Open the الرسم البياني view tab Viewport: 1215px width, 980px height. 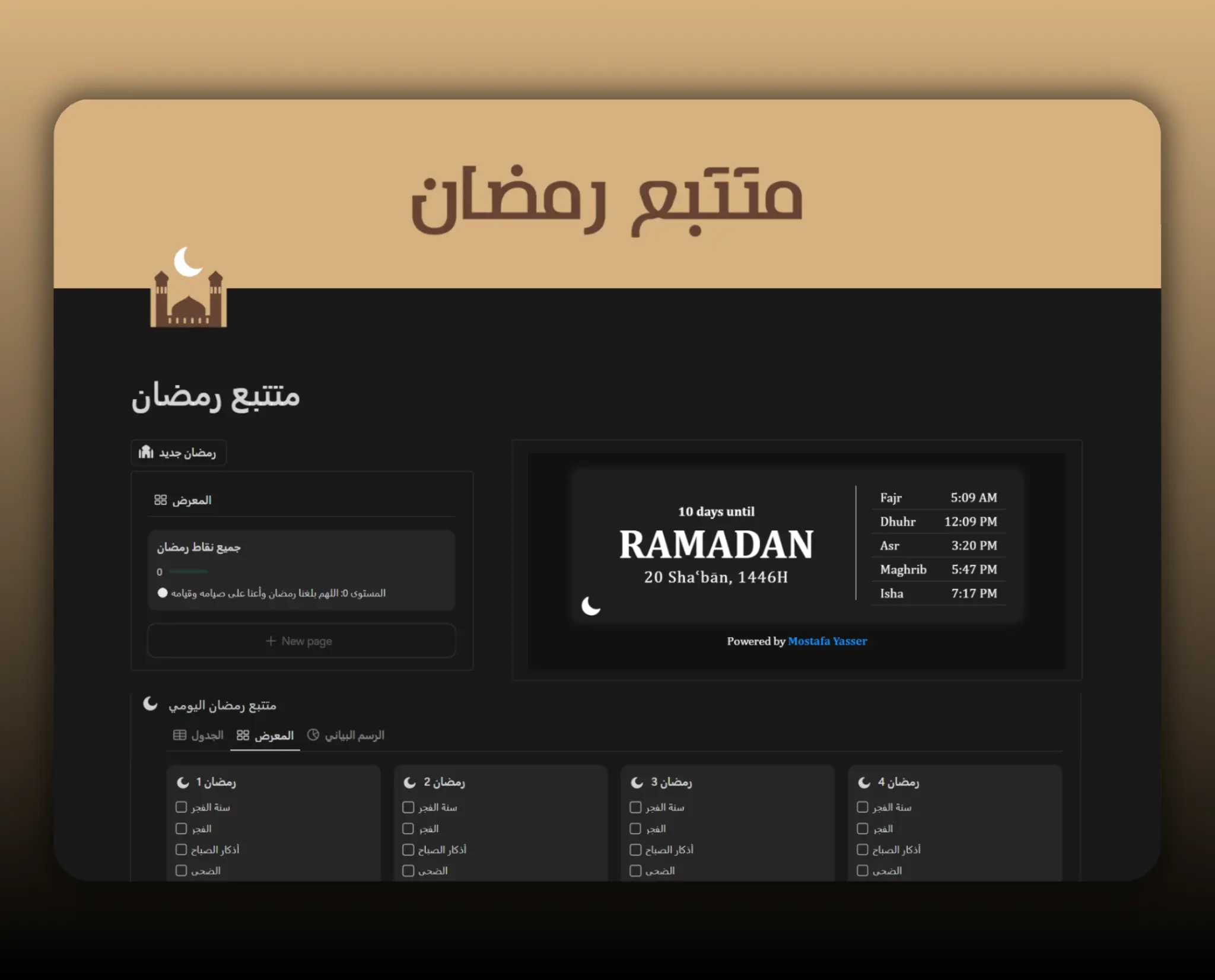[x=346, y=735]
